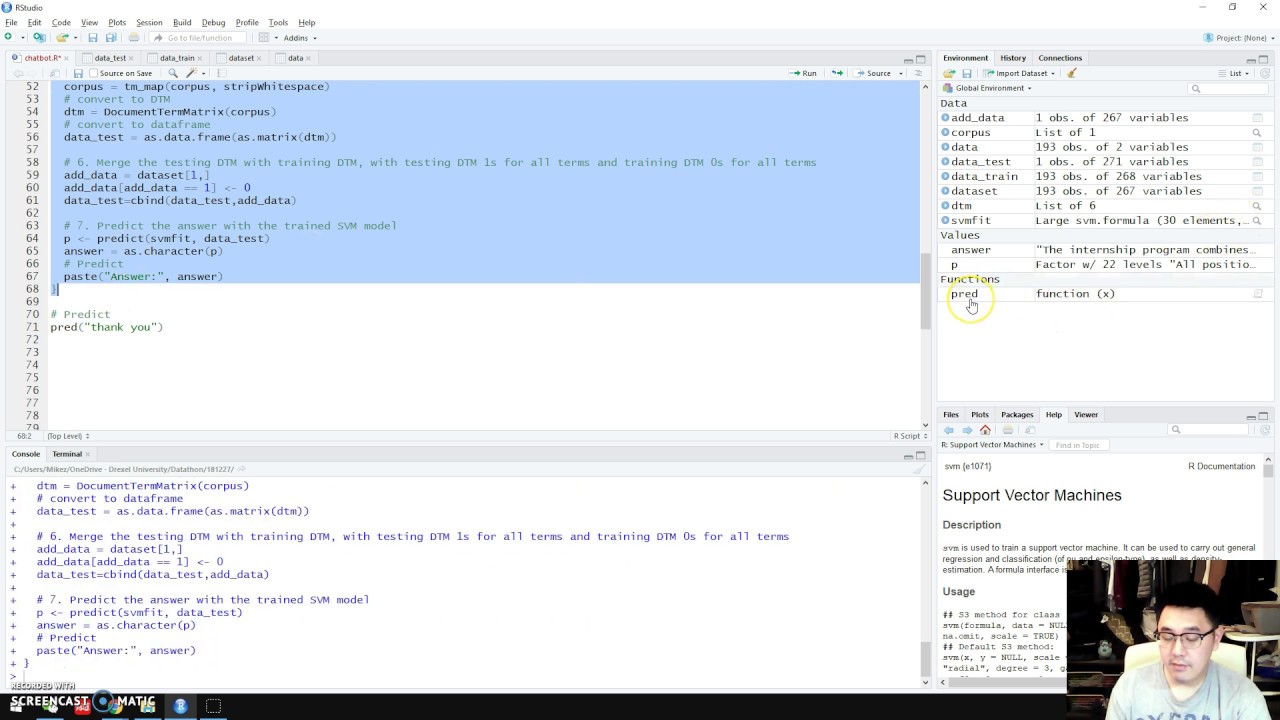Screen dimensions: 1280x720
Task: Print the current file from main toolbar
Action: (133, 38)
